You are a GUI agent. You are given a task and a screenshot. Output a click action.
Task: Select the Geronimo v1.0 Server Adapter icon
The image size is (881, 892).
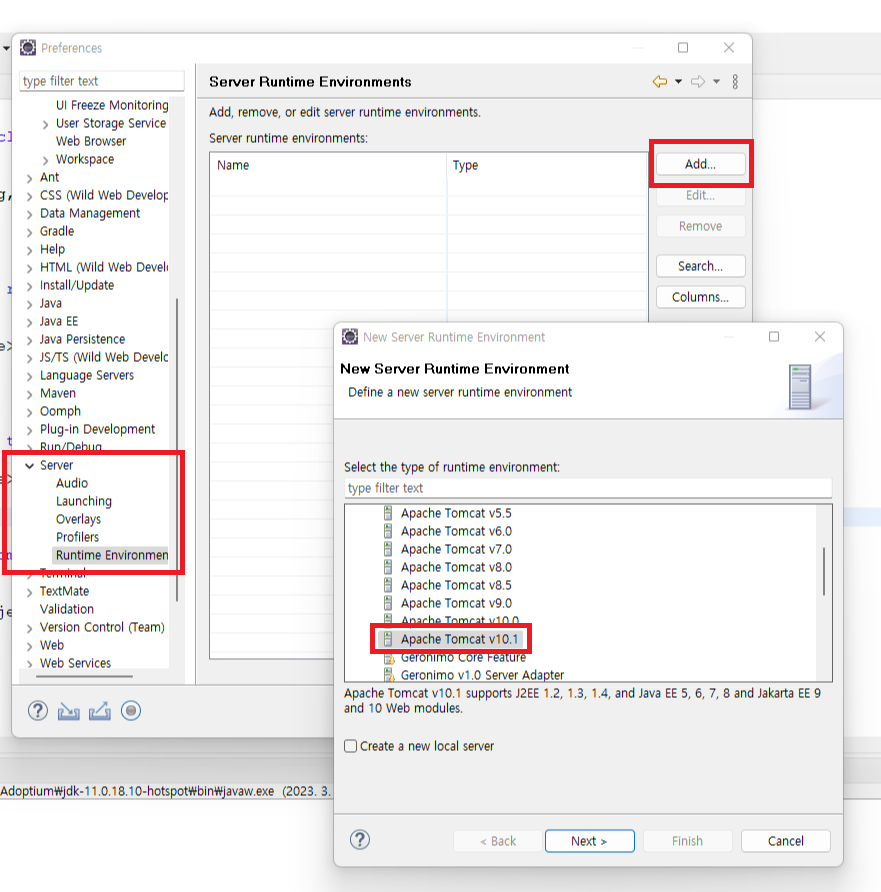tap(389, 675)
